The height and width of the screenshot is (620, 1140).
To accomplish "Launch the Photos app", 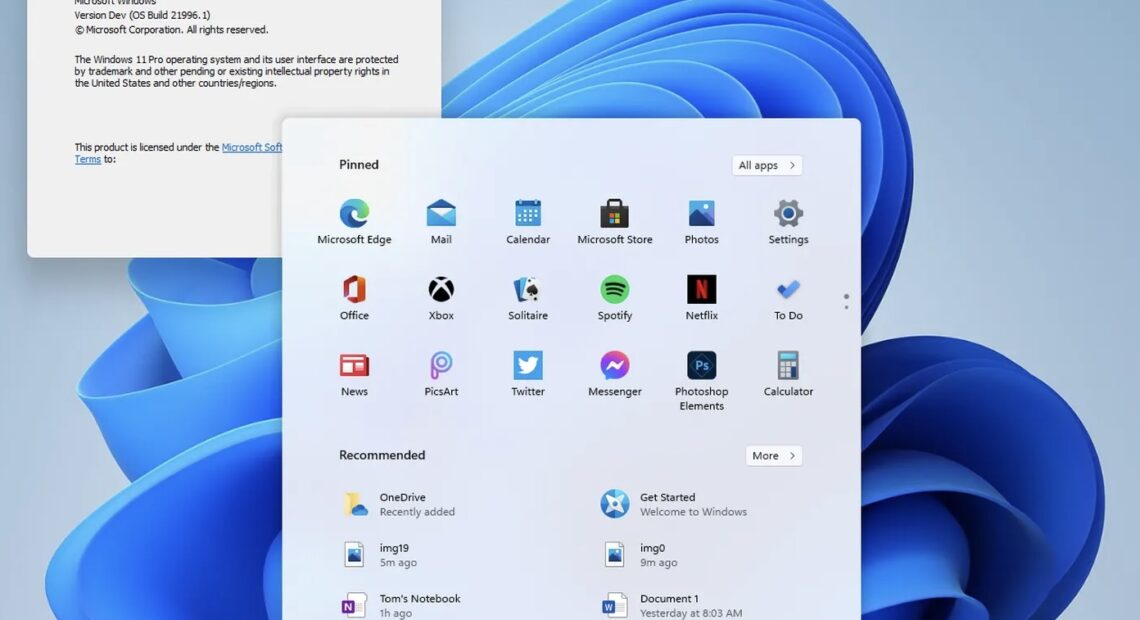I will coord(701,218).
